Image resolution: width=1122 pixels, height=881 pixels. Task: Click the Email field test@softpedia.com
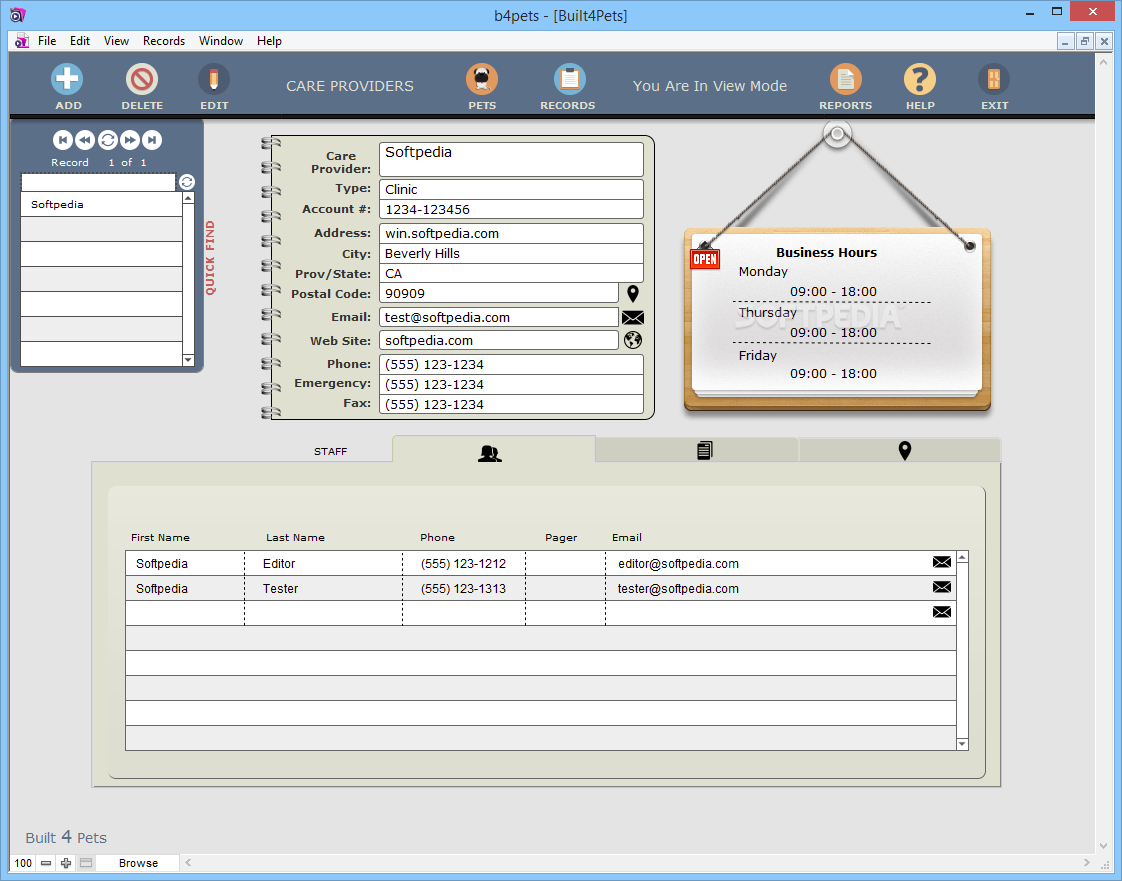pyautogui.click(x=499, y=317)
